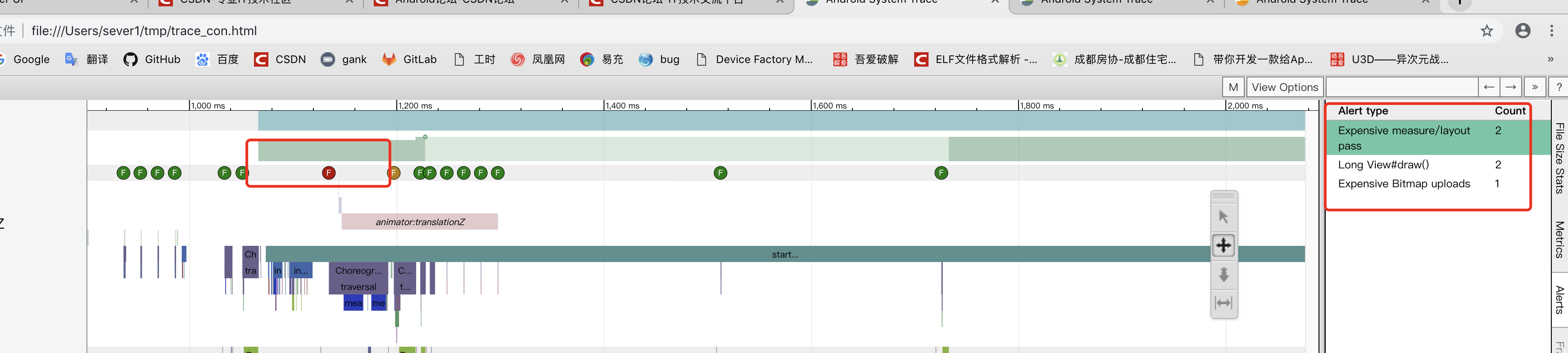Open the trace viewer ? help button

[x=1559, y=87]
